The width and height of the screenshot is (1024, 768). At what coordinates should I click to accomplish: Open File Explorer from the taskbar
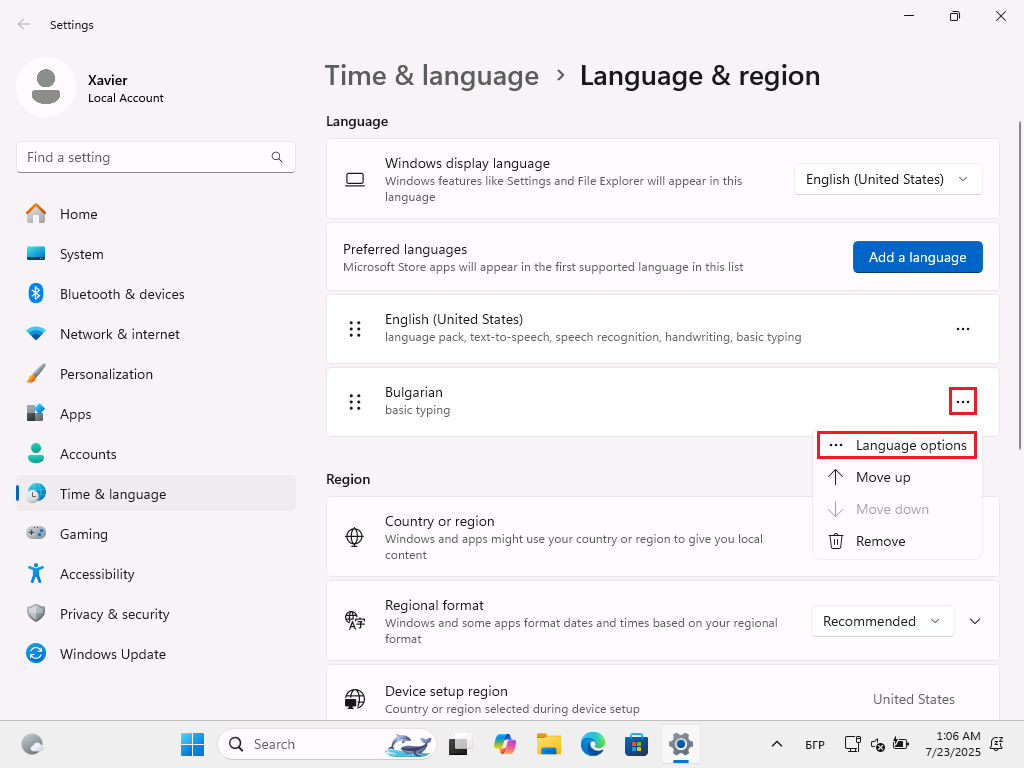click(549, 744)
